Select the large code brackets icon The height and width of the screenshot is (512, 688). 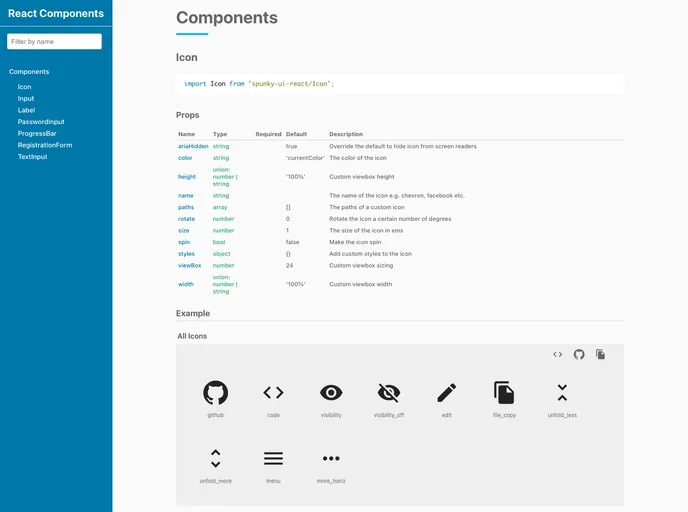(273, 392)
